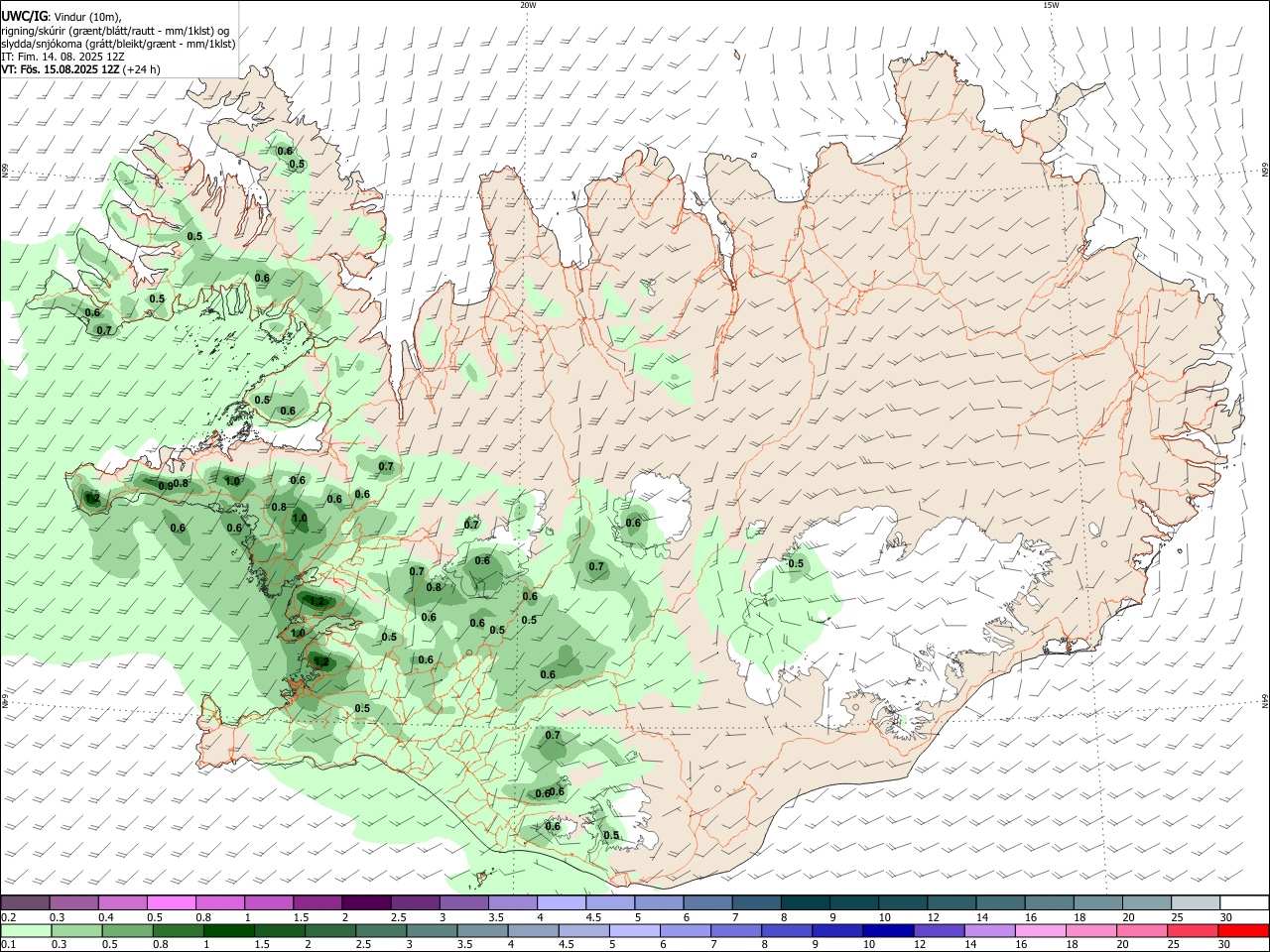Screen dimensions: 1270x952
Task: Pick the green 0.5 swatch in lower legend
Action: [126, 930]
